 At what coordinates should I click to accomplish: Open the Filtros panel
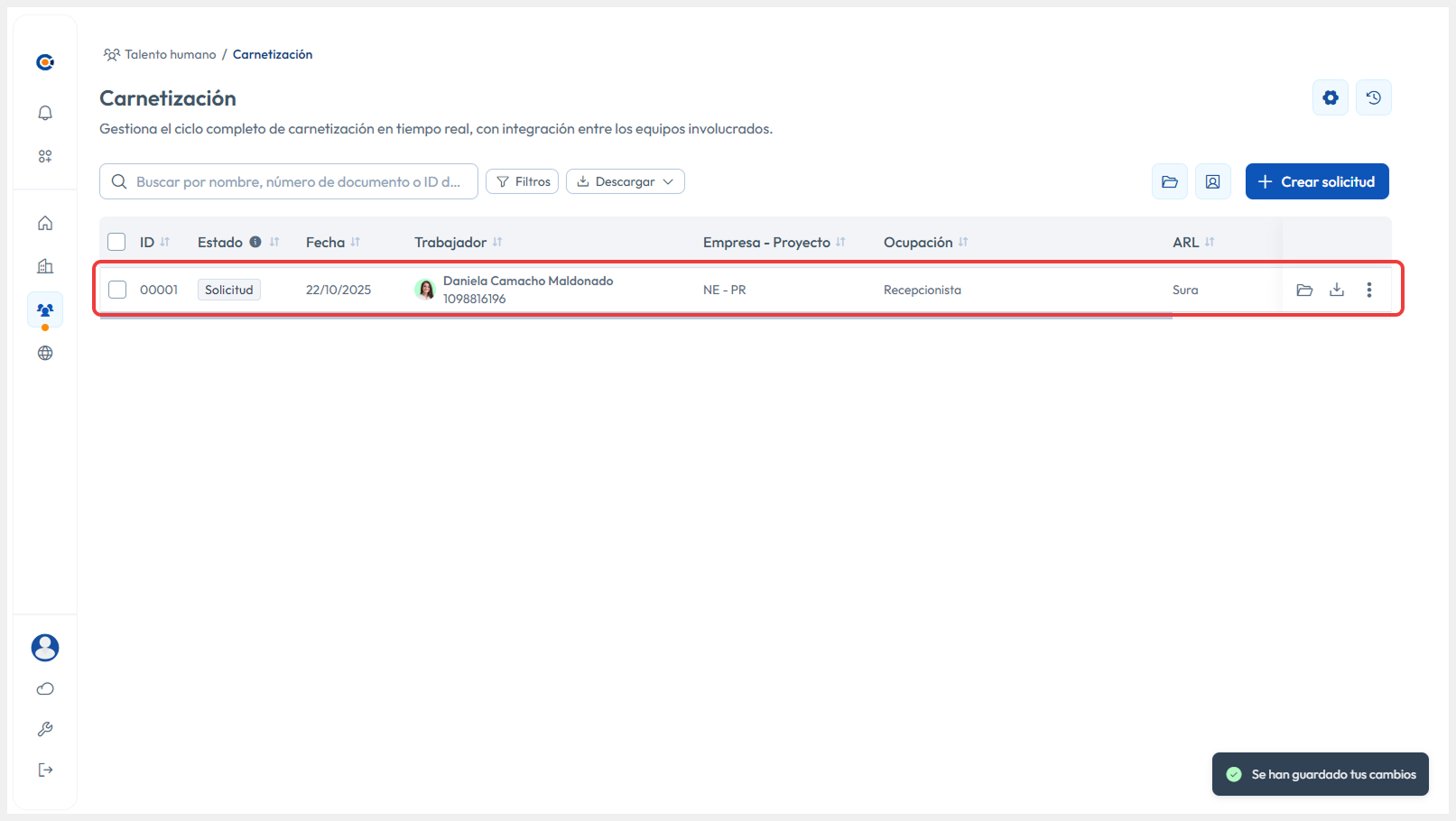522,181
